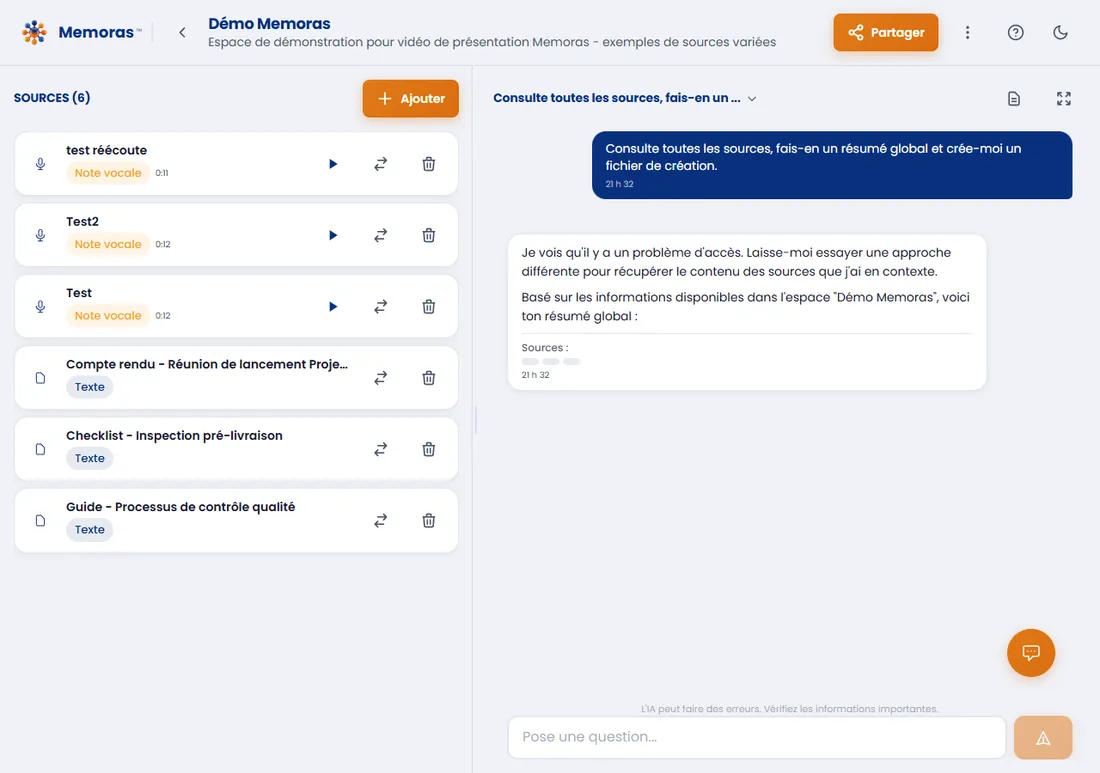The width and height of the screenshot is (1100, 773).
Task: Click the 'Pose une question...' input field
Action: click(x=756, y=737)
